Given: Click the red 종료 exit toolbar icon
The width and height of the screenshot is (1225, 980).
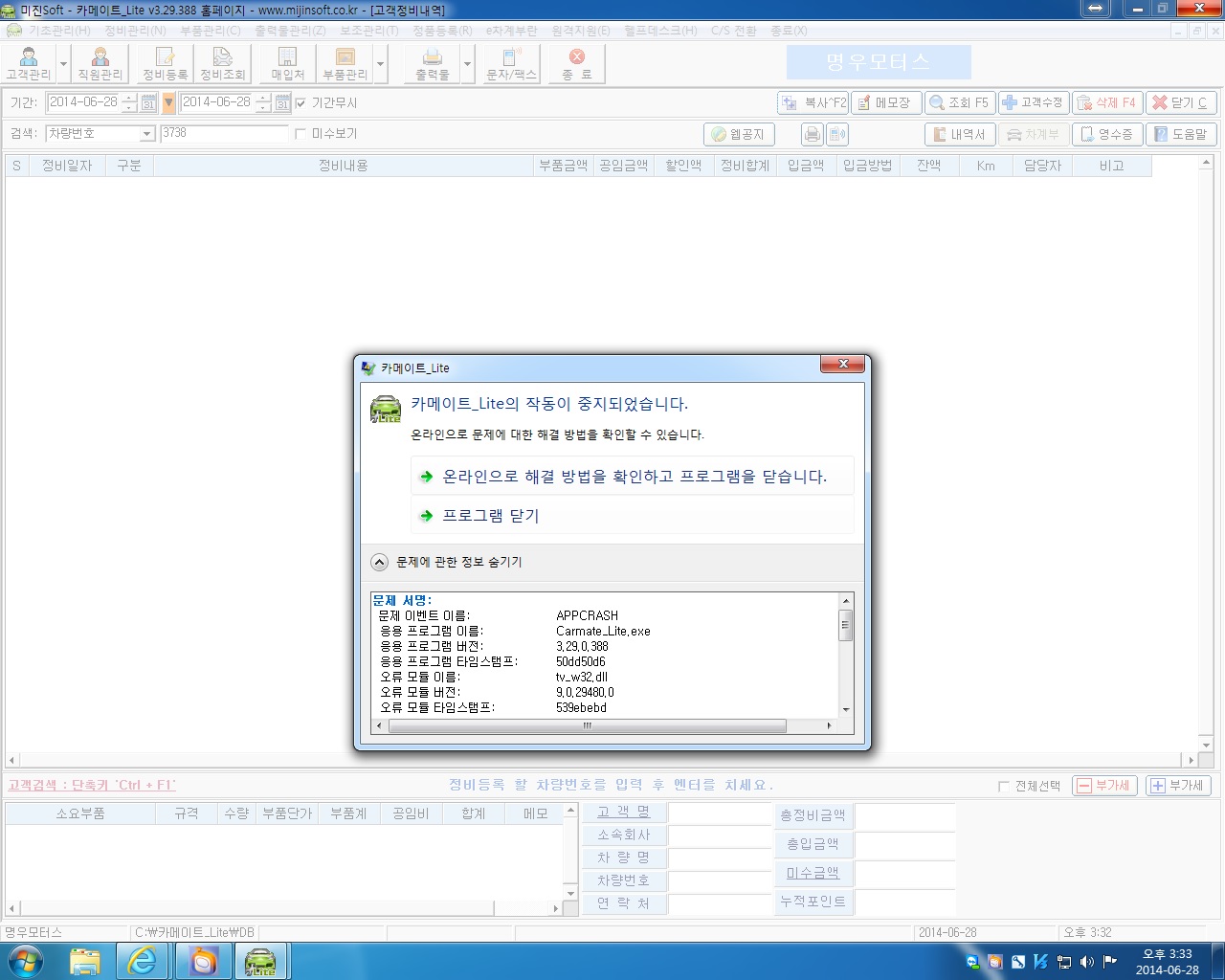Looking at the screenshot, I should click(577, 63).
